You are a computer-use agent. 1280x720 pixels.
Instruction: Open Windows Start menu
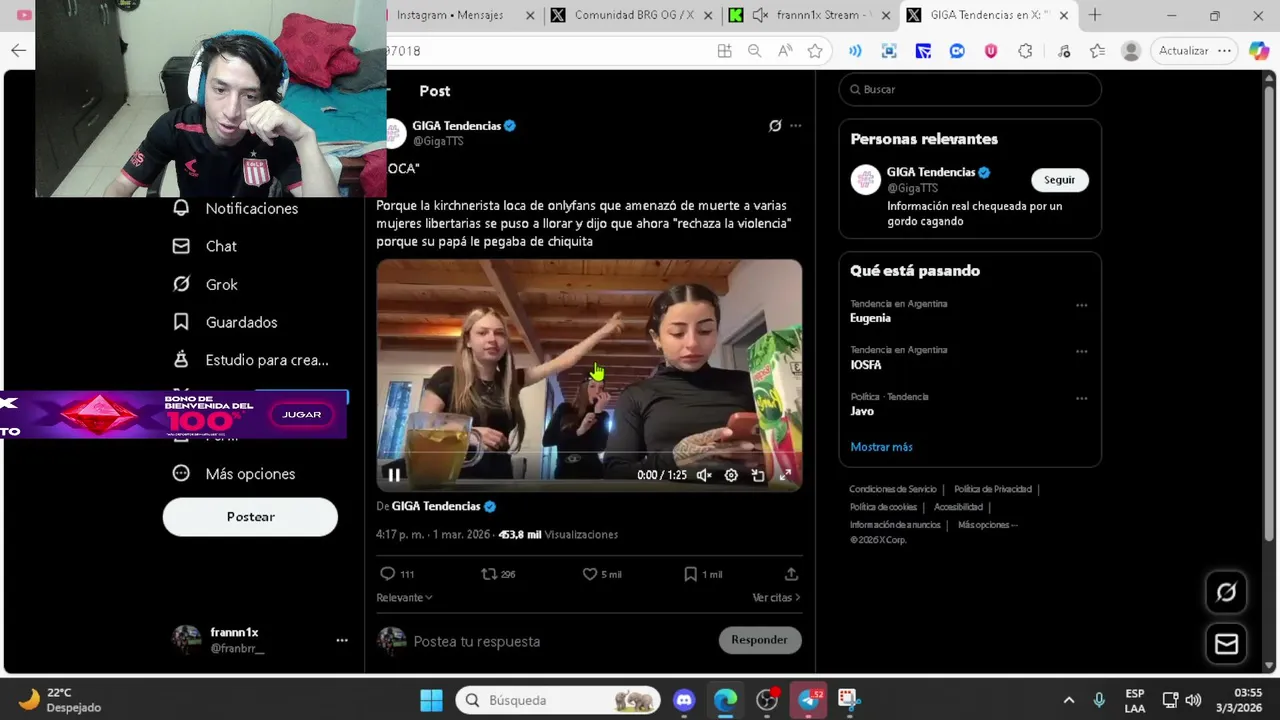pos(431,700)
